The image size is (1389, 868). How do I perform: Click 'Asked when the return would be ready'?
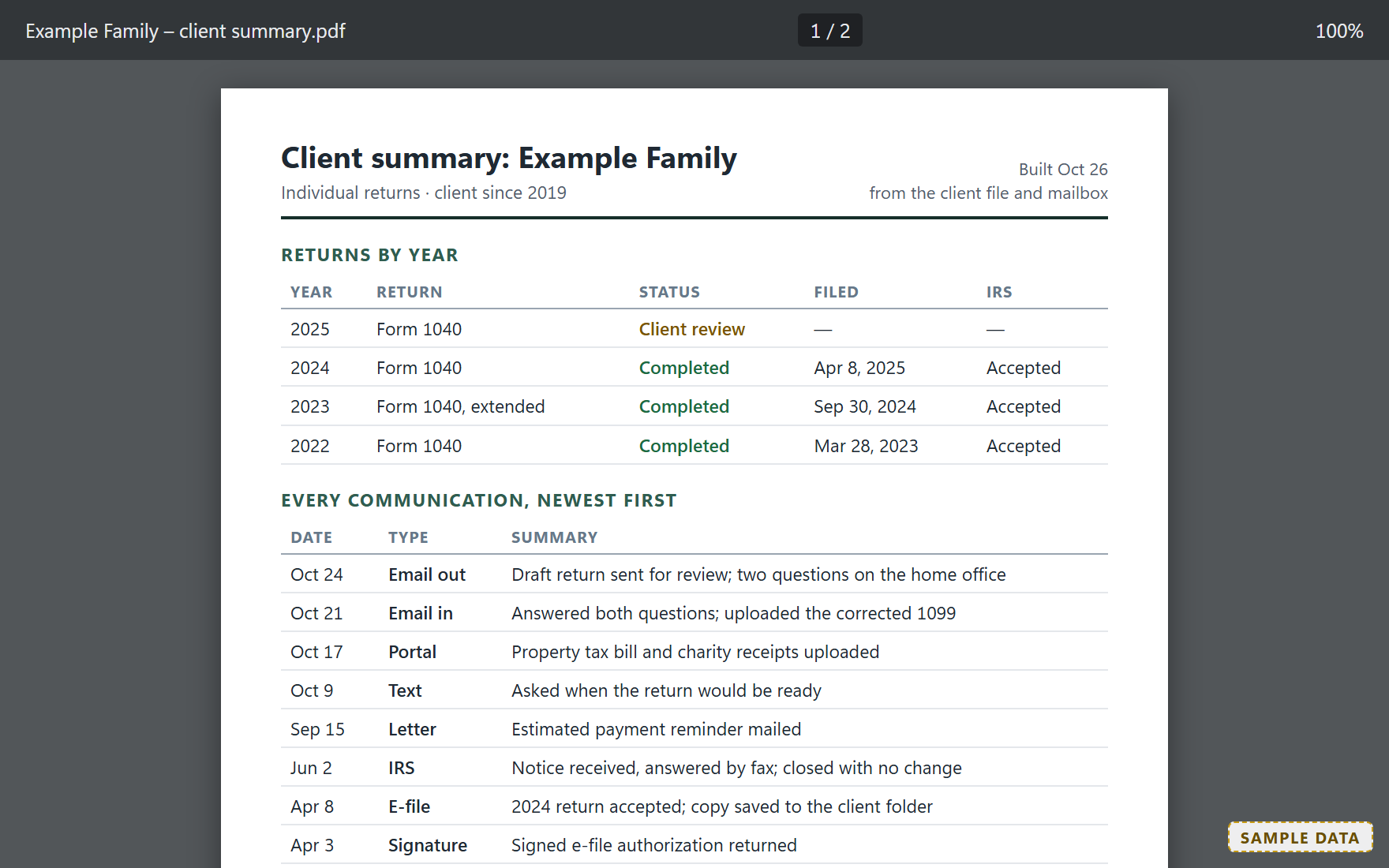pos(666,690)
